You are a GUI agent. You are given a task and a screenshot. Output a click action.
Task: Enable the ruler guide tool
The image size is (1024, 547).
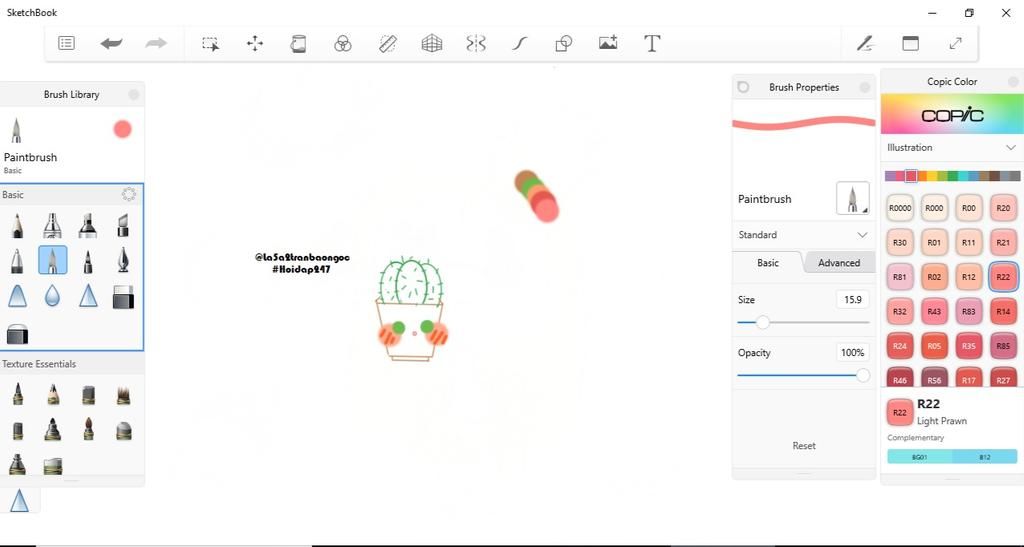(388, 44)
